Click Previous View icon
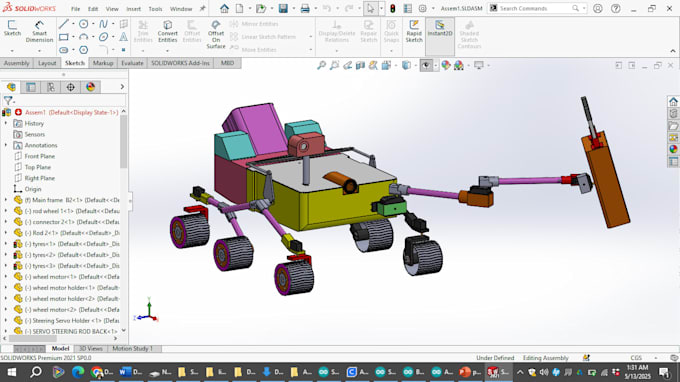 point(347,65)
